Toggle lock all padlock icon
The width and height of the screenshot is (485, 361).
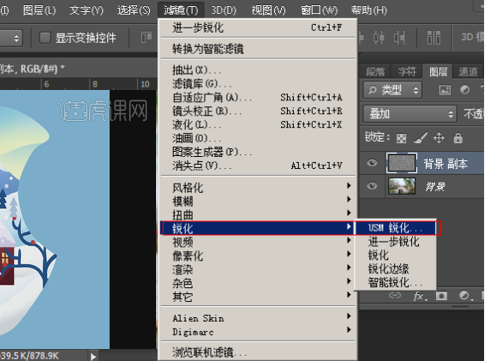click(x=458, y=138)
